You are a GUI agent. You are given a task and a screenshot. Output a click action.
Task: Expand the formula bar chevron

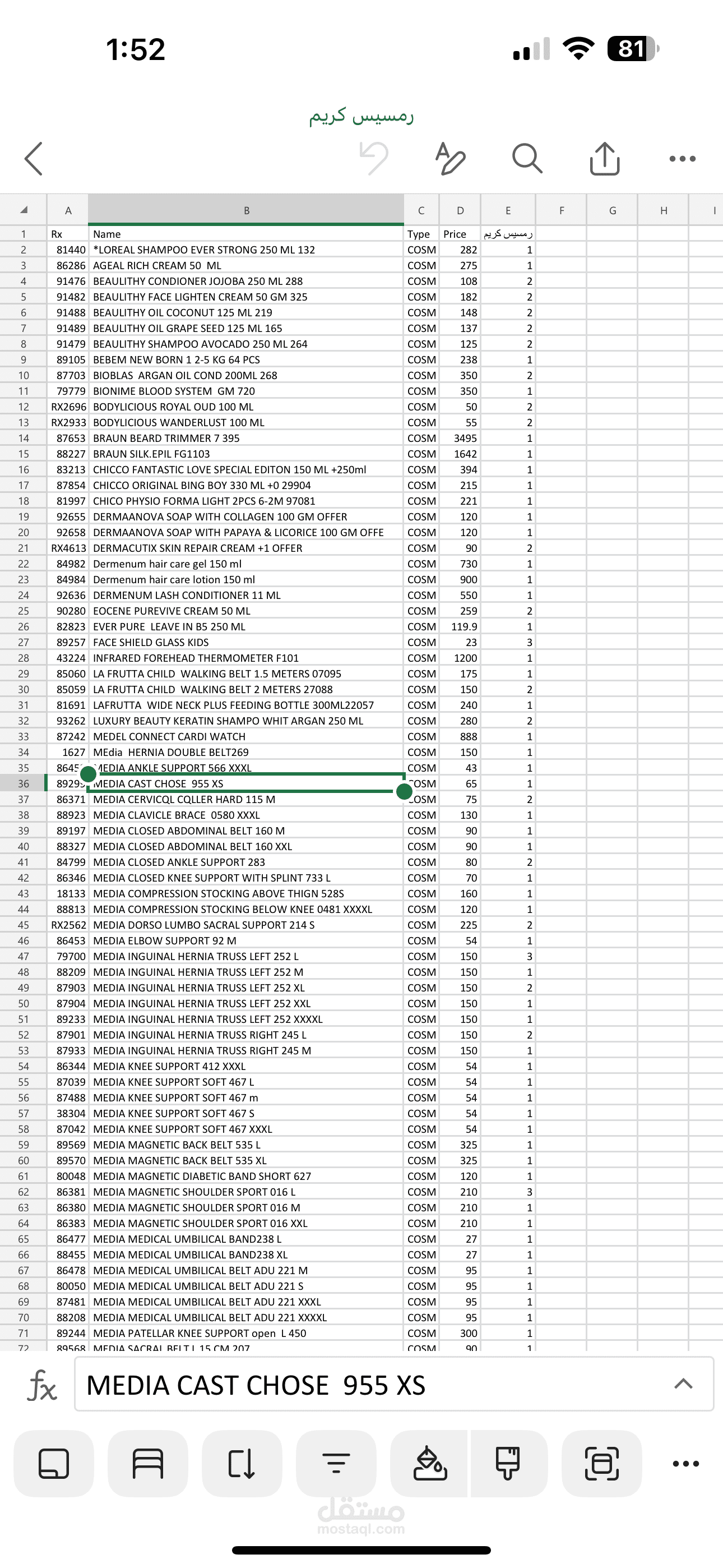pyautogui.click(x=683, y=1383)
